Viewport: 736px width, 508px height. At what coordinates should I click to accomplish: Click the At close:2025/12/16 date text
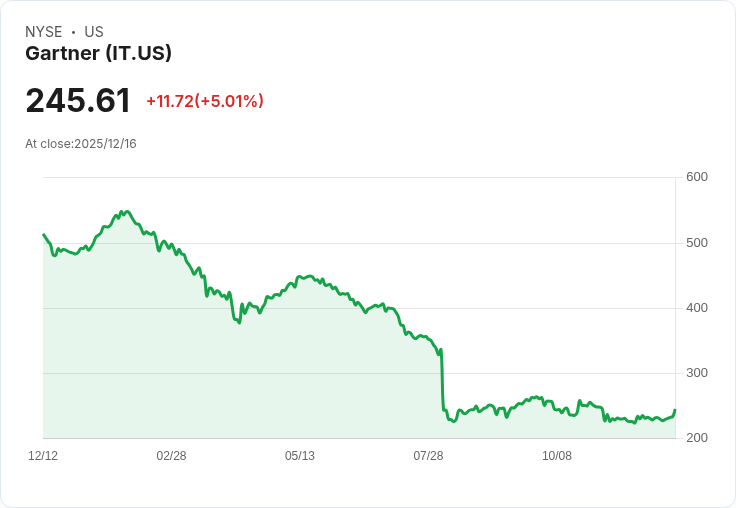(x=81, y=144)
